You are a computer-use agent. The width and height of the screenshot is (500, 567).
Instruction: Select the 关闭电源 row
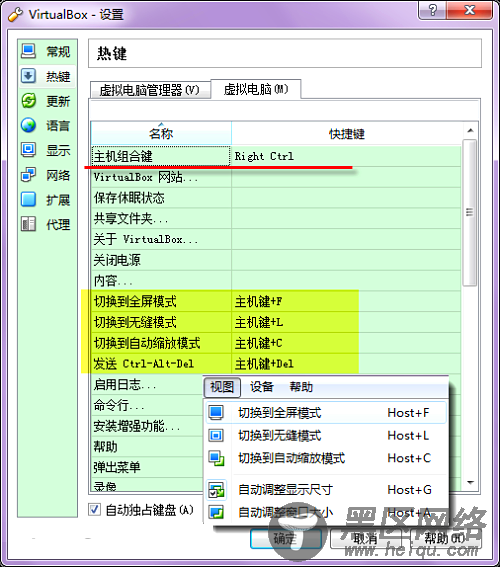pos(276,260)
